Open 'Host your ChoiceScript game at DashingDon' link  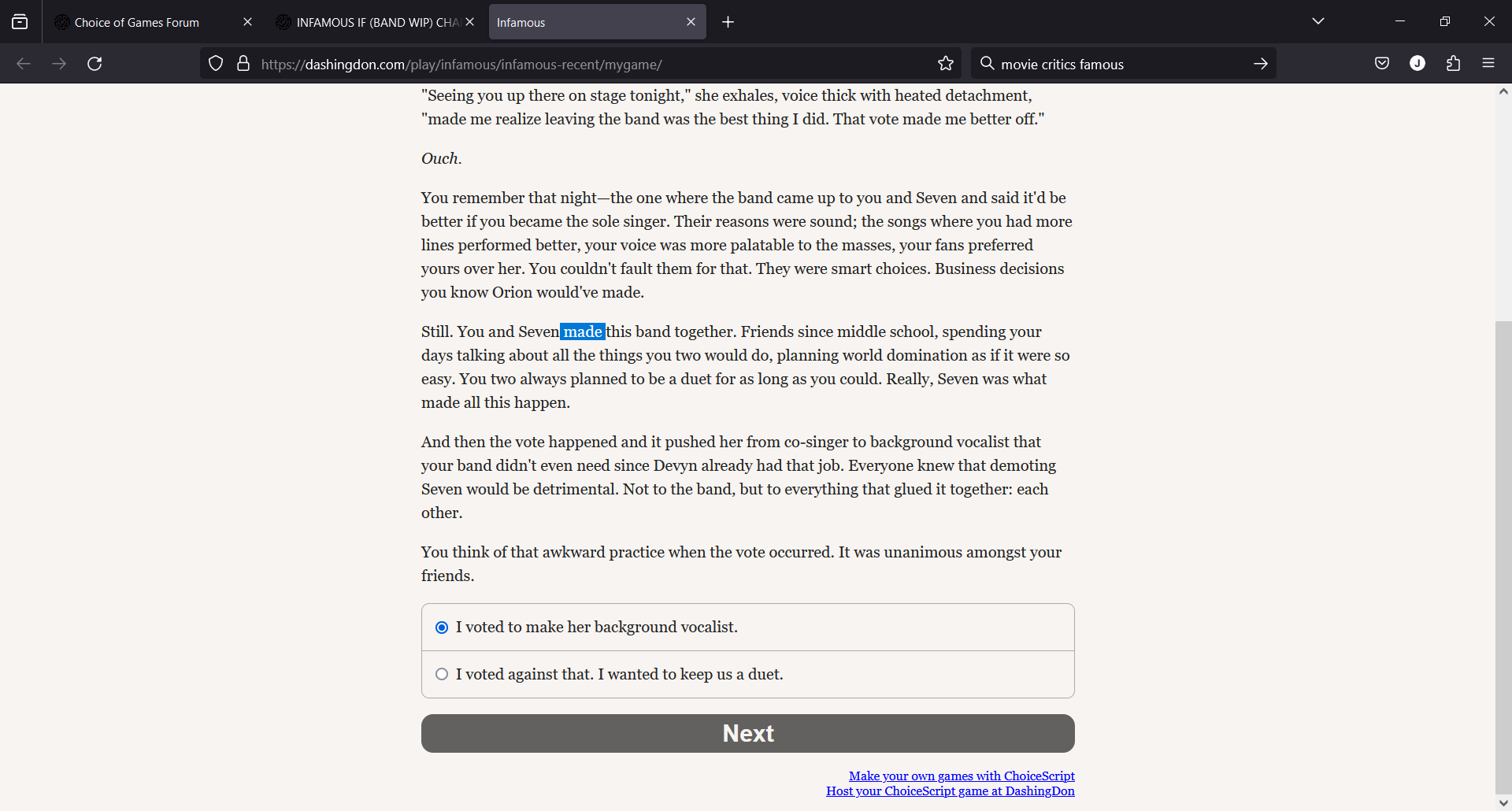951,791
